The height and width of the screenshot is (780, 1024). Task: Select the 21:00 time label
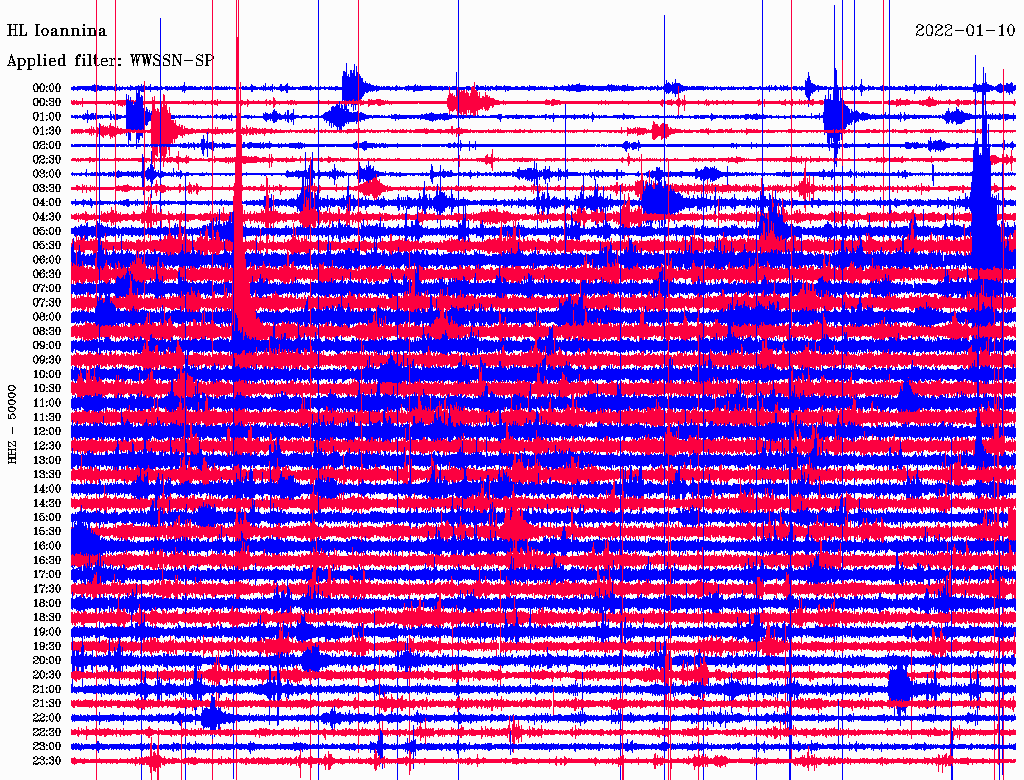click(x=47, y=690)
